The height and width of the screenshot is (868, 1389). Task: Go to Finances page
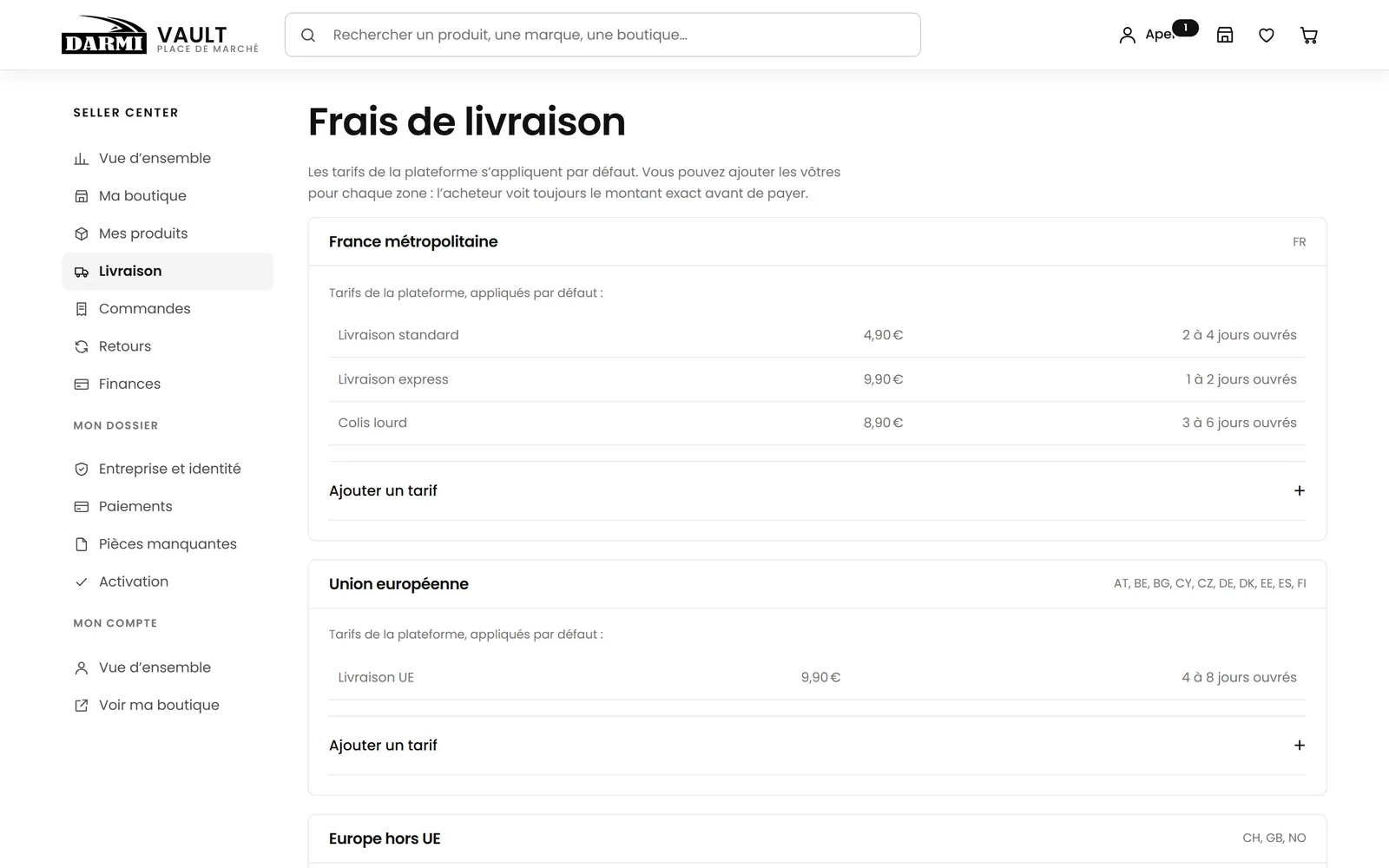tap(168, 384)
